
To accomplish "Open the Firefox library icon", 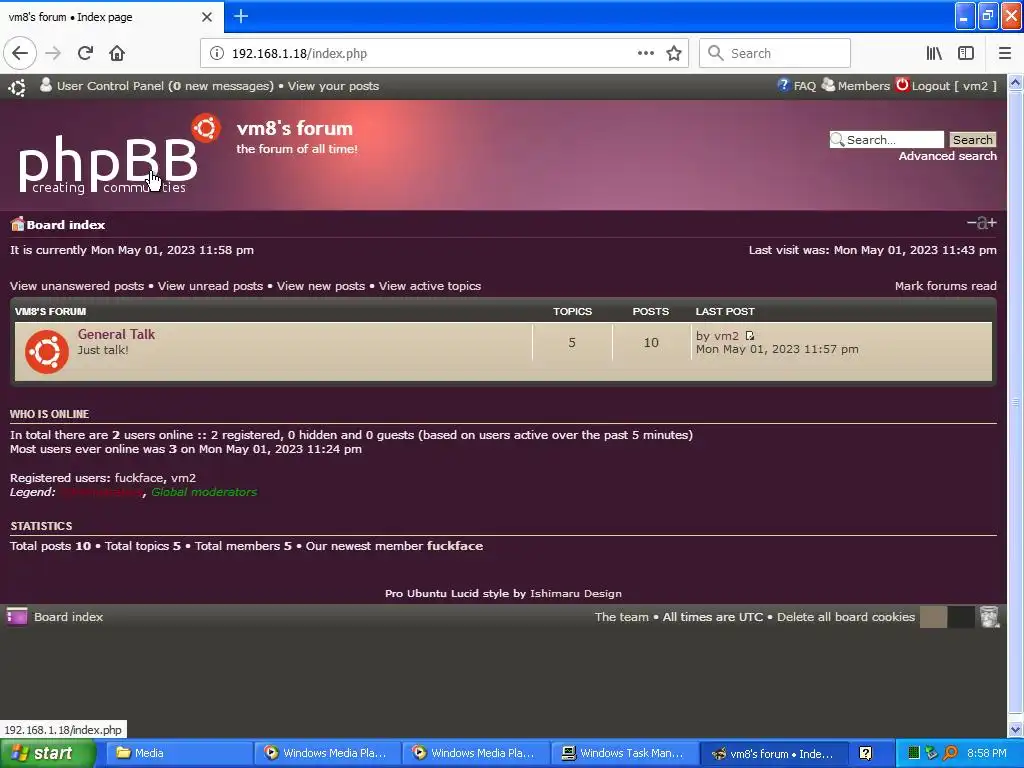I will [934, 53].
